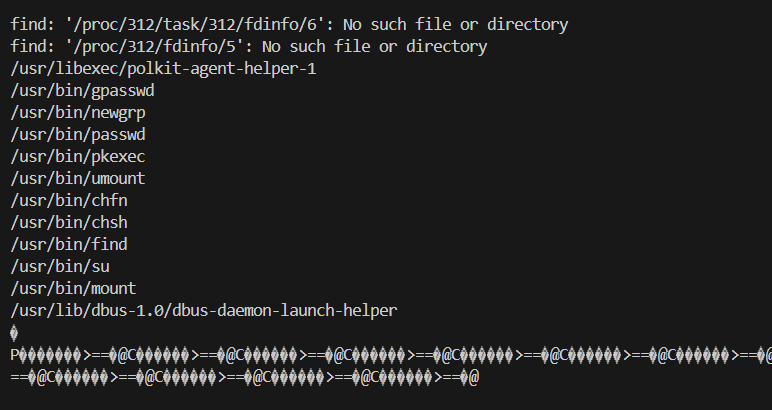Image resolution: width=772 pixels, height=410 pixels.
Task: Click the lone replacement character line
Action: (15, 332)
